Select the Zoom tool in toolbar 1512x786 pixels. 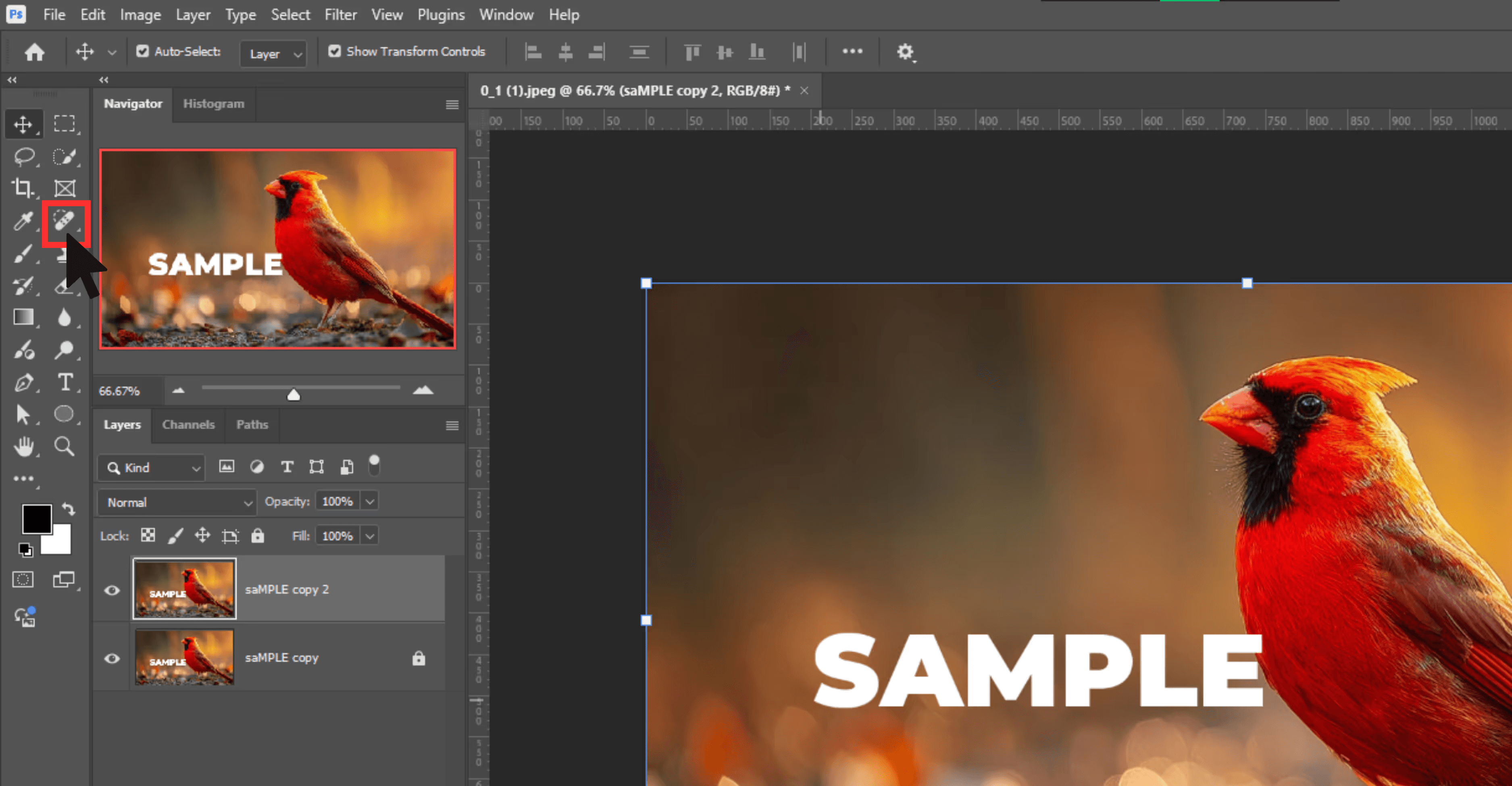[x=64, y=446]
